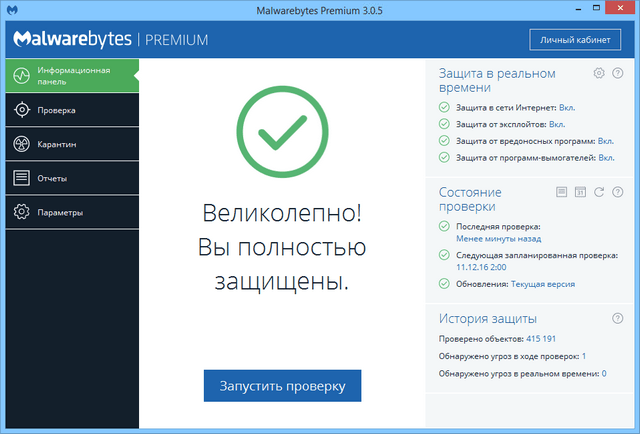
Task: Click Менее минуты назад last scan link
Action: click(x=498, y=239)
